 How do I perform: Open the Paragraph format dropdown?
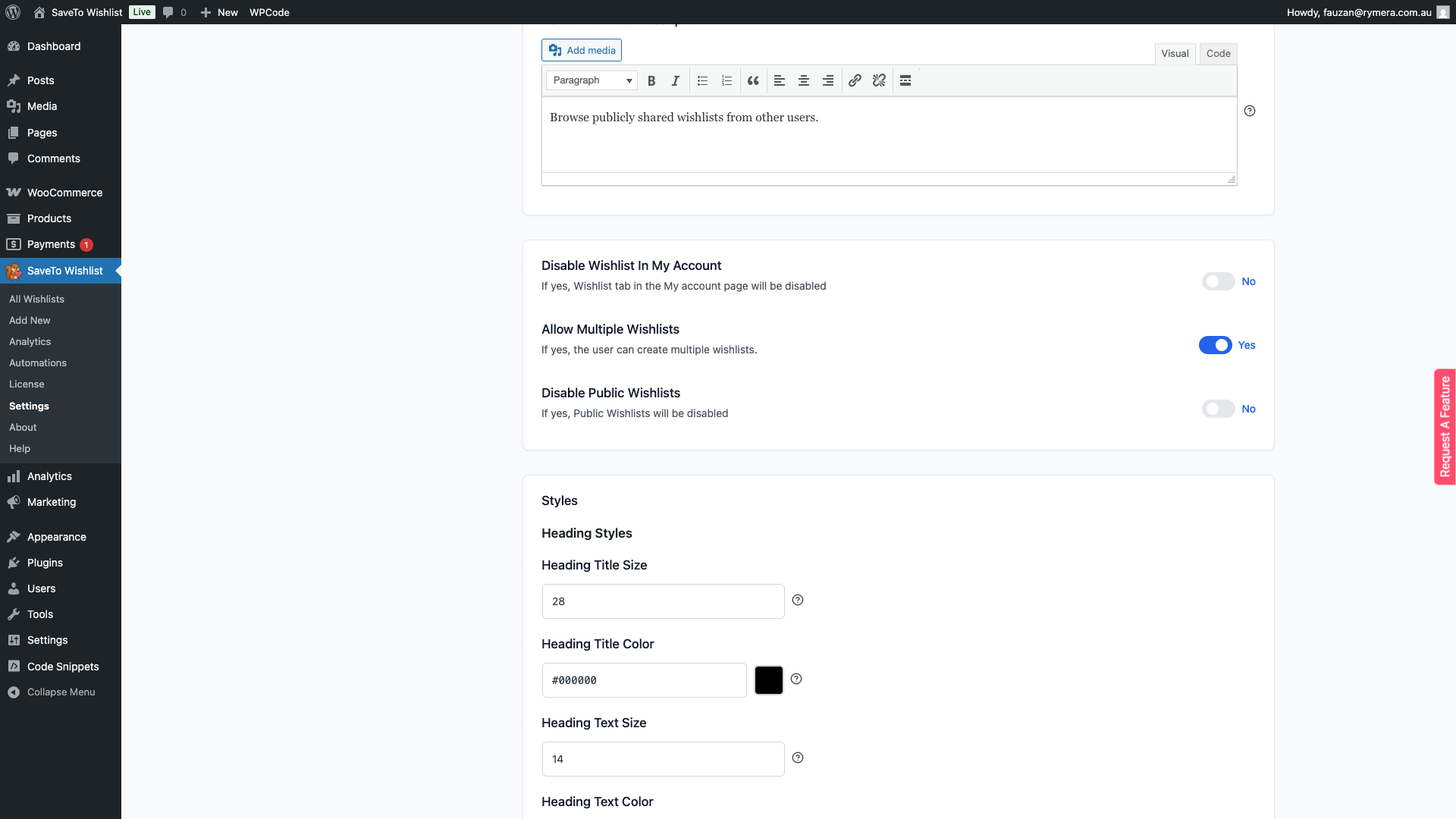[x=591, y=80]
